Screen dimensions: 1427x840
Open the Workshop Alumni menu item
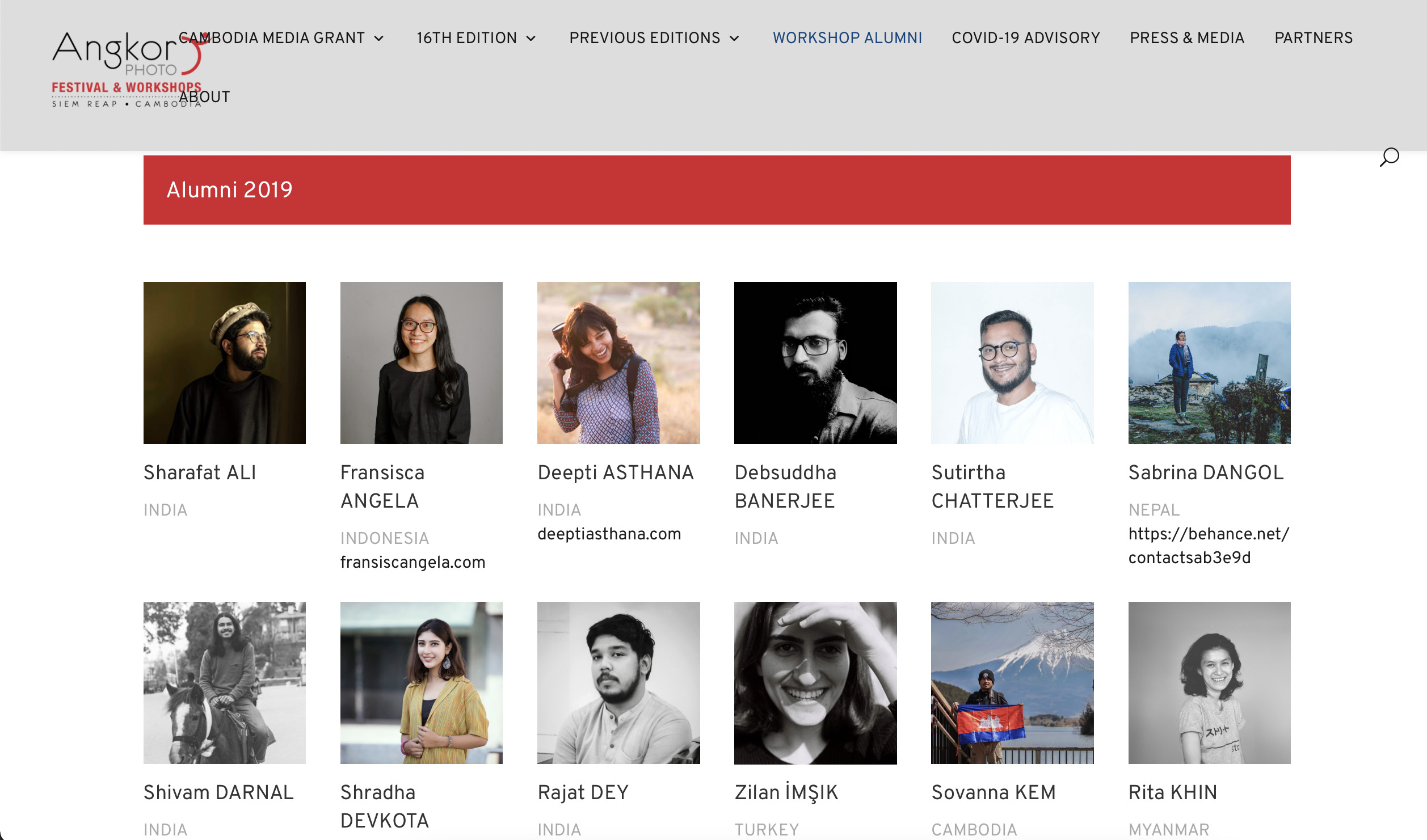point(847,38)
